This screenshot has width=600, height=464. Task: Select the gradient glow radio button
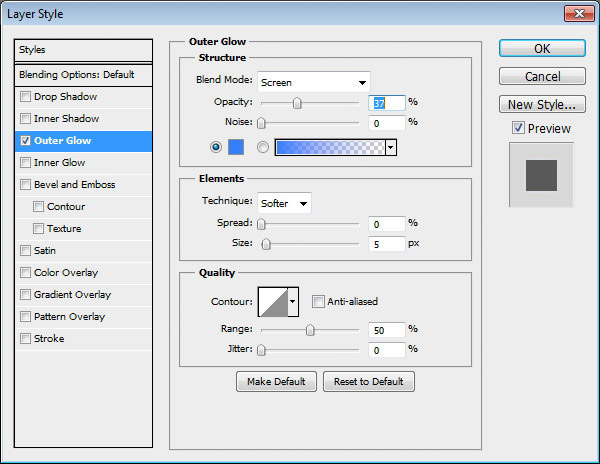[x=263, y=147]
